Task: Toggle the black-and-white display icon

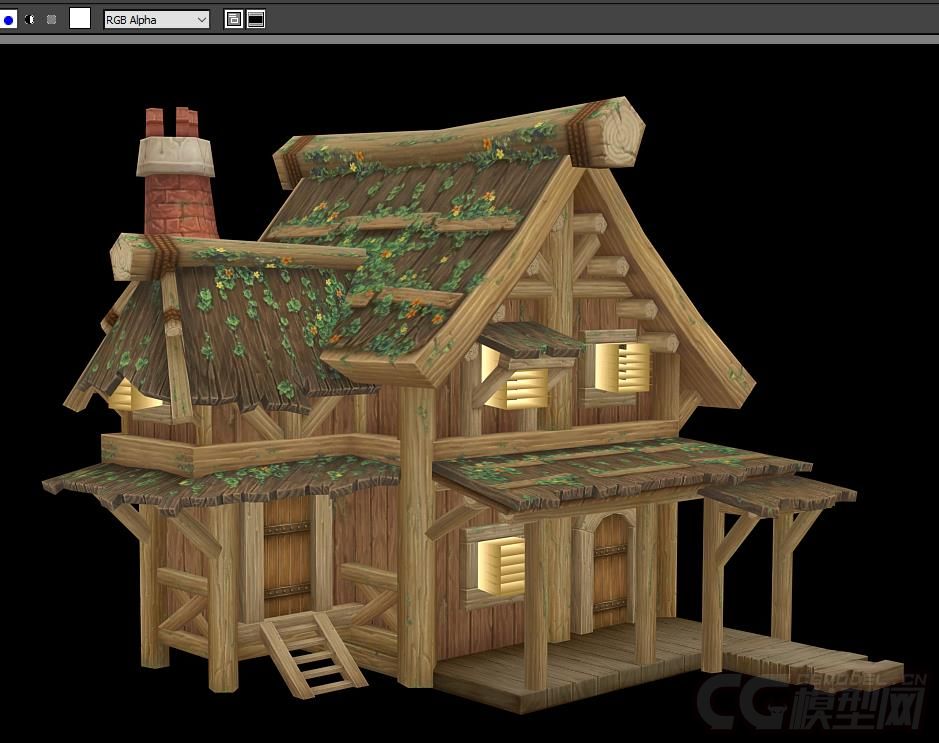Action: 30,18
